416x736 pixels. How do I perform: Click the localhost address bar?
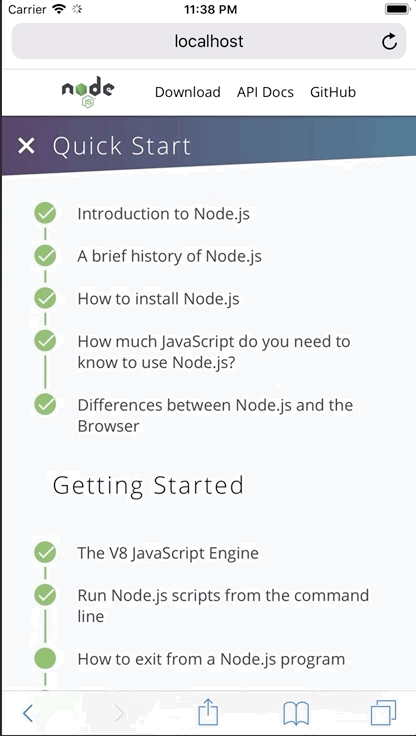208,41
